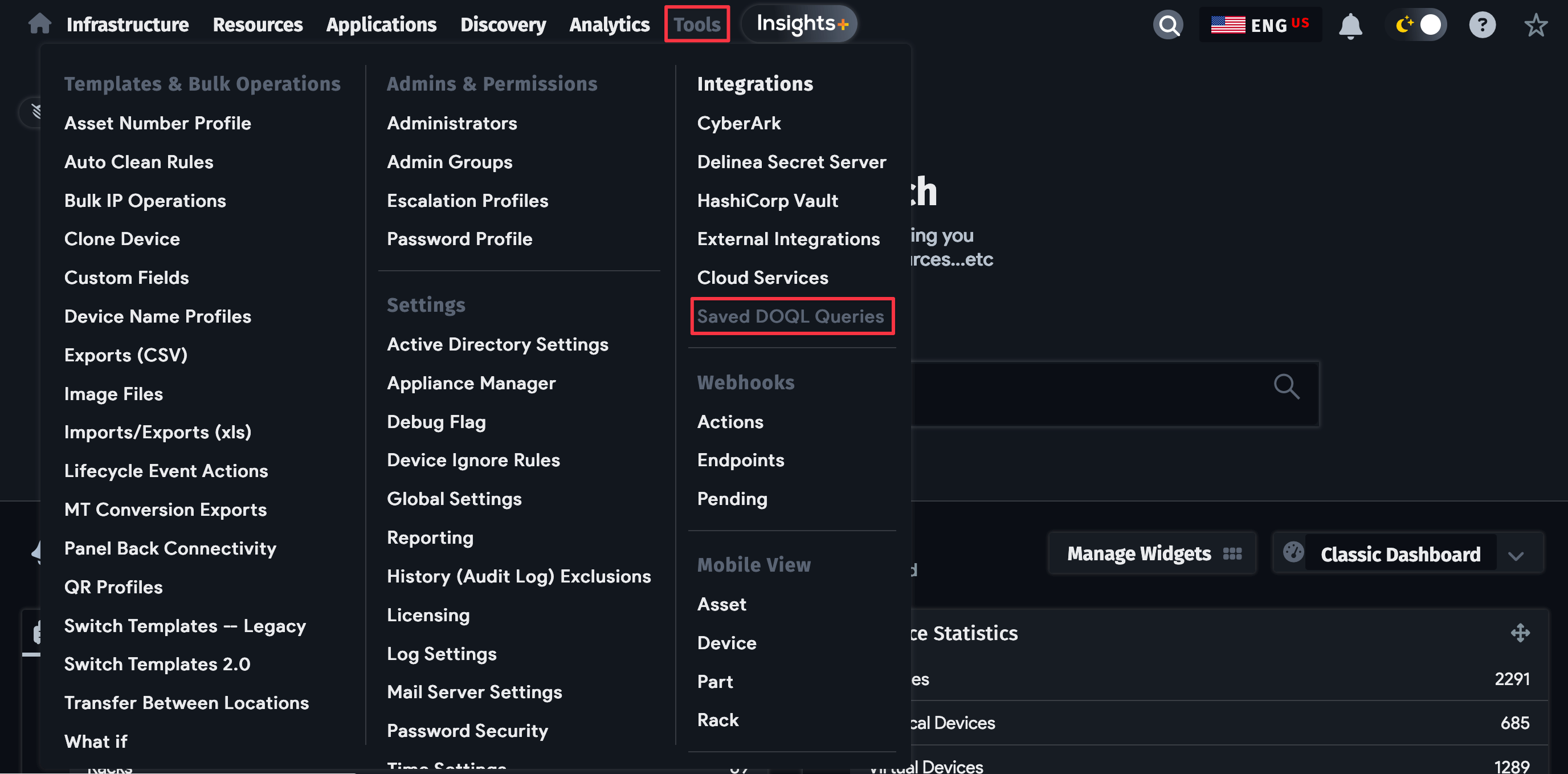The width and height of the screenshot is (1568, 774).
Task: Open the Applications menu
Action: (x=381, y=25)
